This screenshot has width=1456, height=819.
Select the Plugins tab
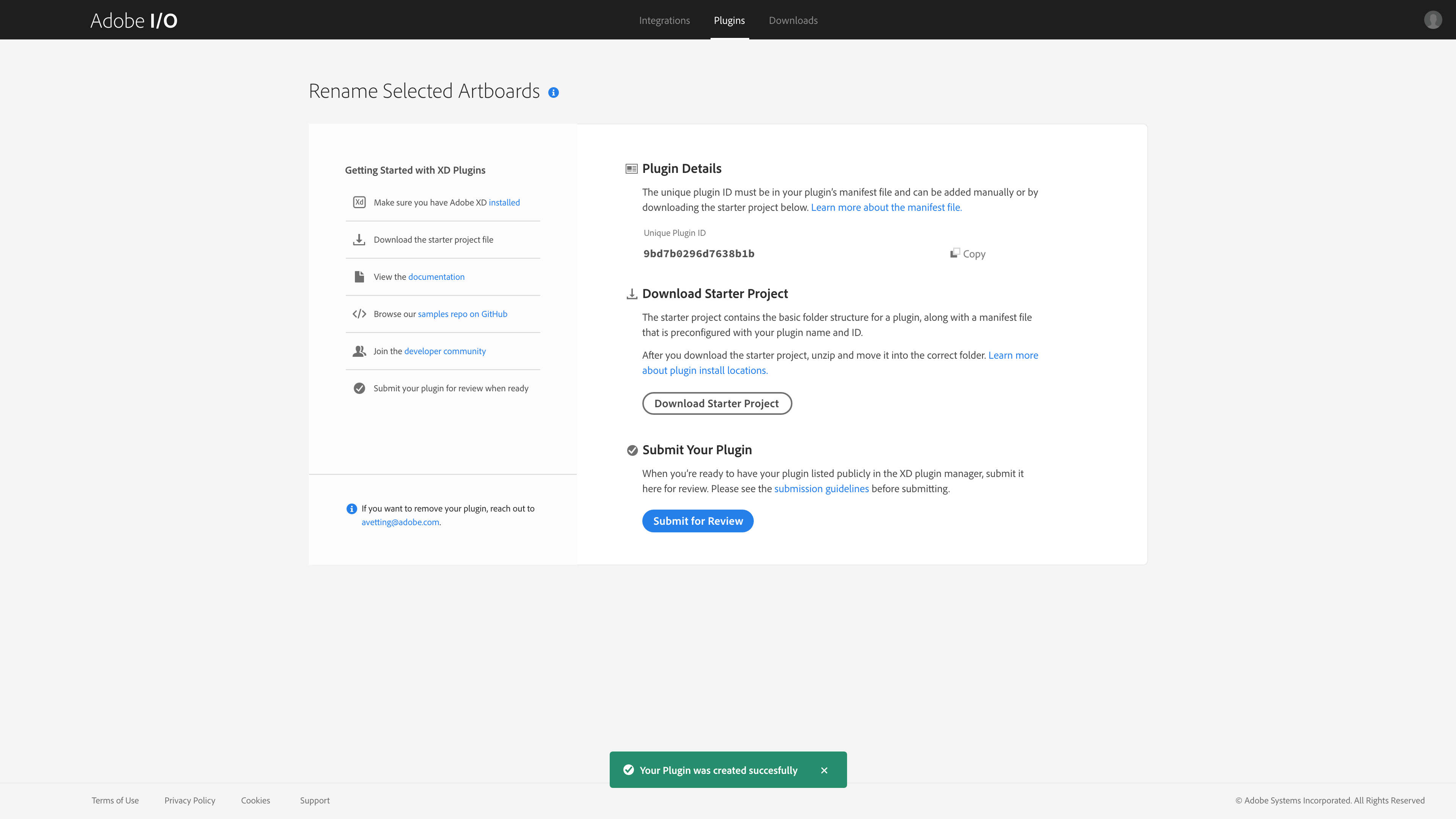(x=729, y=20)
